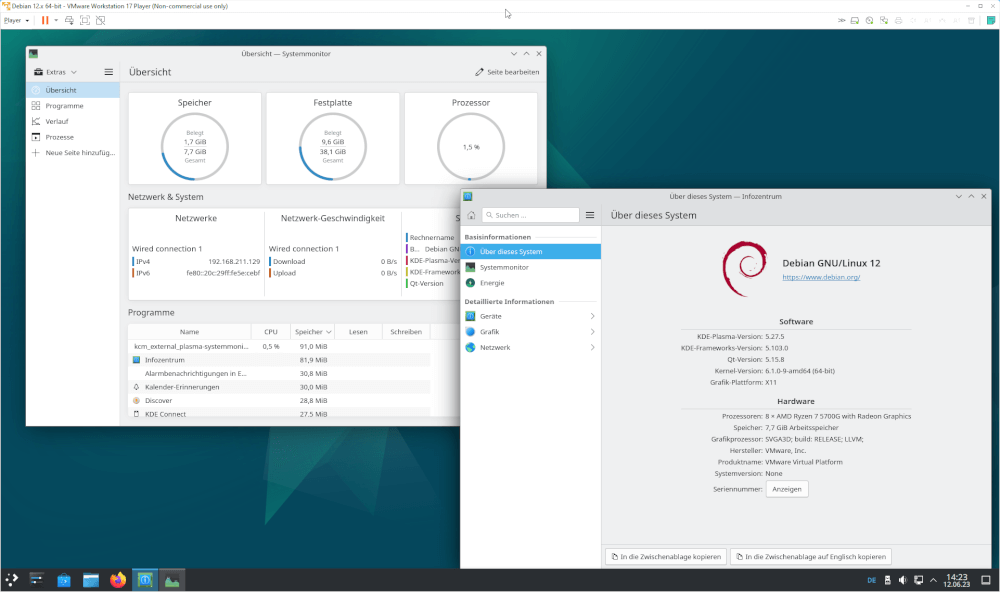Sort programs table by Lesen column

tap(358, 332)
